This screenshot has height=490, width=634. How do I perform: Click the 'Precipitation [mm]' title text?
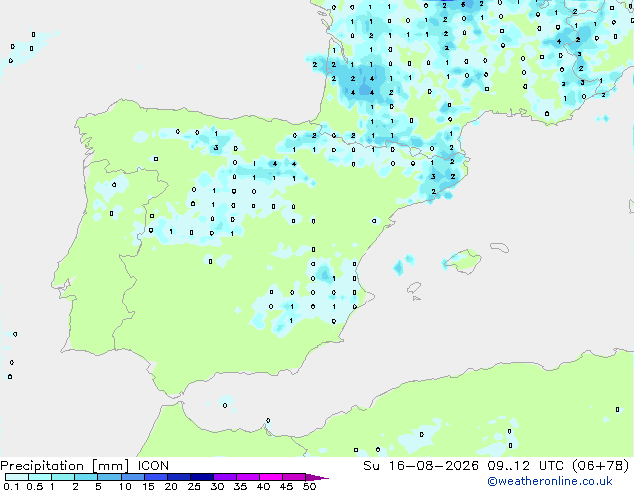click(x=65, y=466)
